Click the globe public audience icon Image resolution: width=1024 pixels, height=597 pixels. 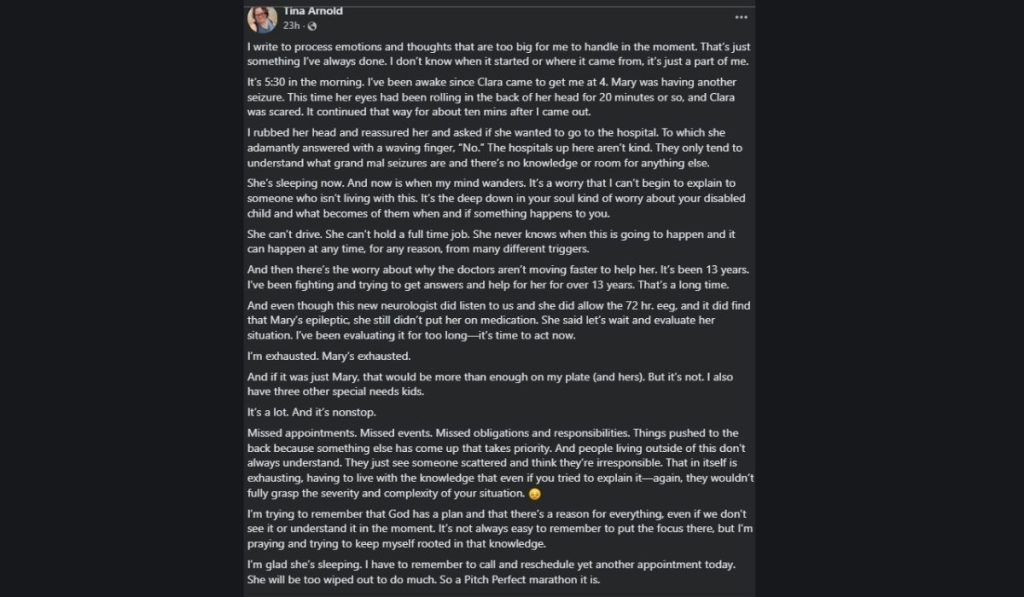click(312, 26)
